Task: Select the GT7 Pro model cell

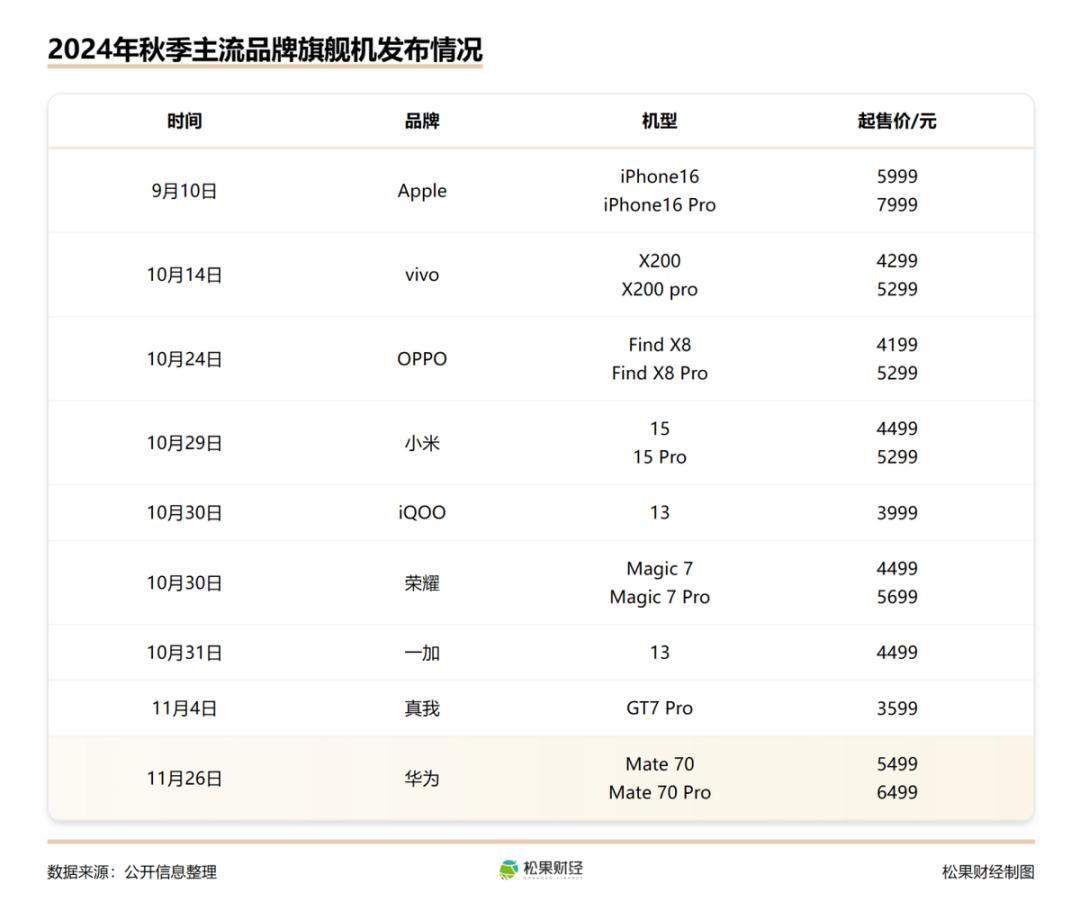Action: (659, 708)
